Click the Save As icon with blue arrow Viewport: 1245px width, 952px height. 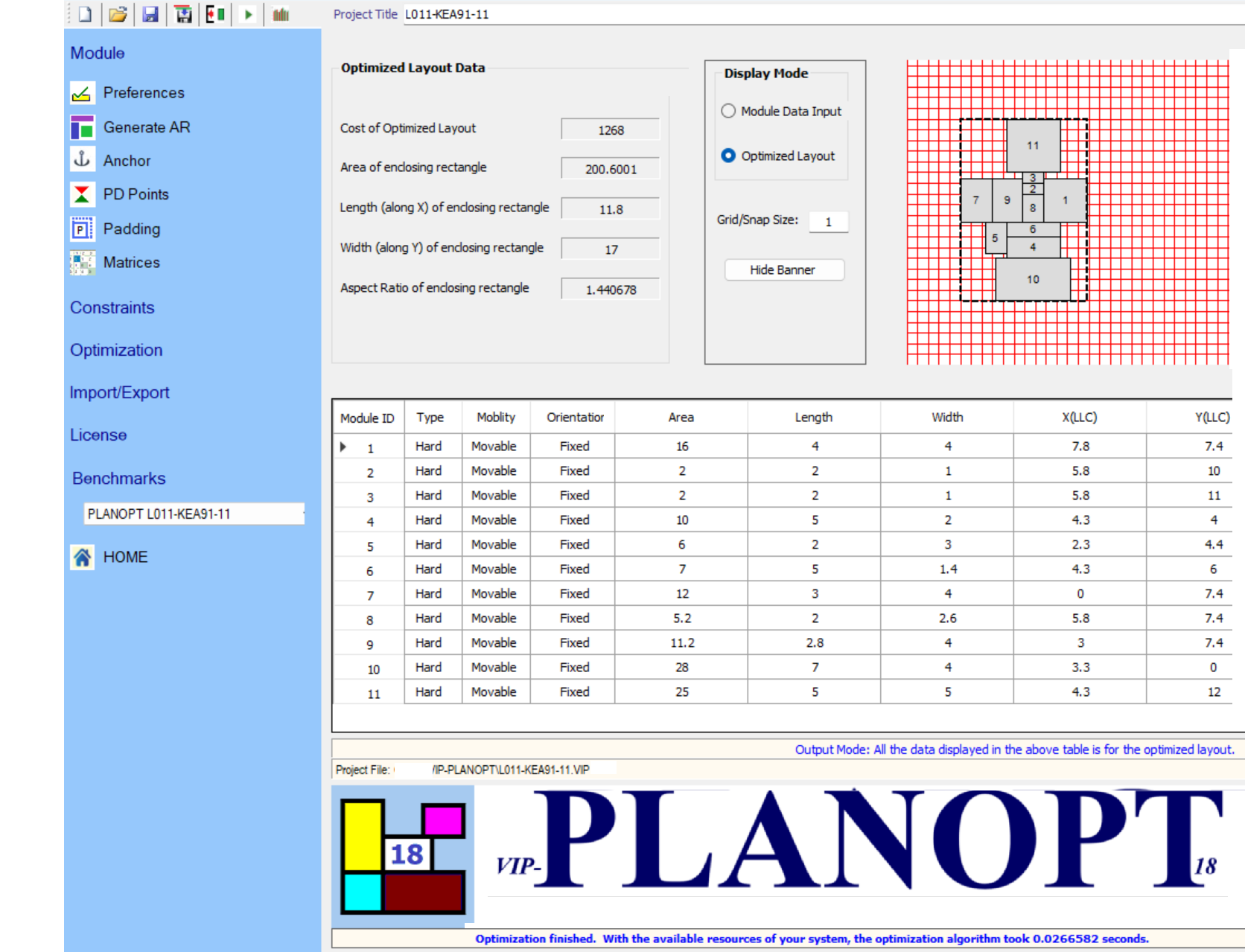(x=183, y=14)
